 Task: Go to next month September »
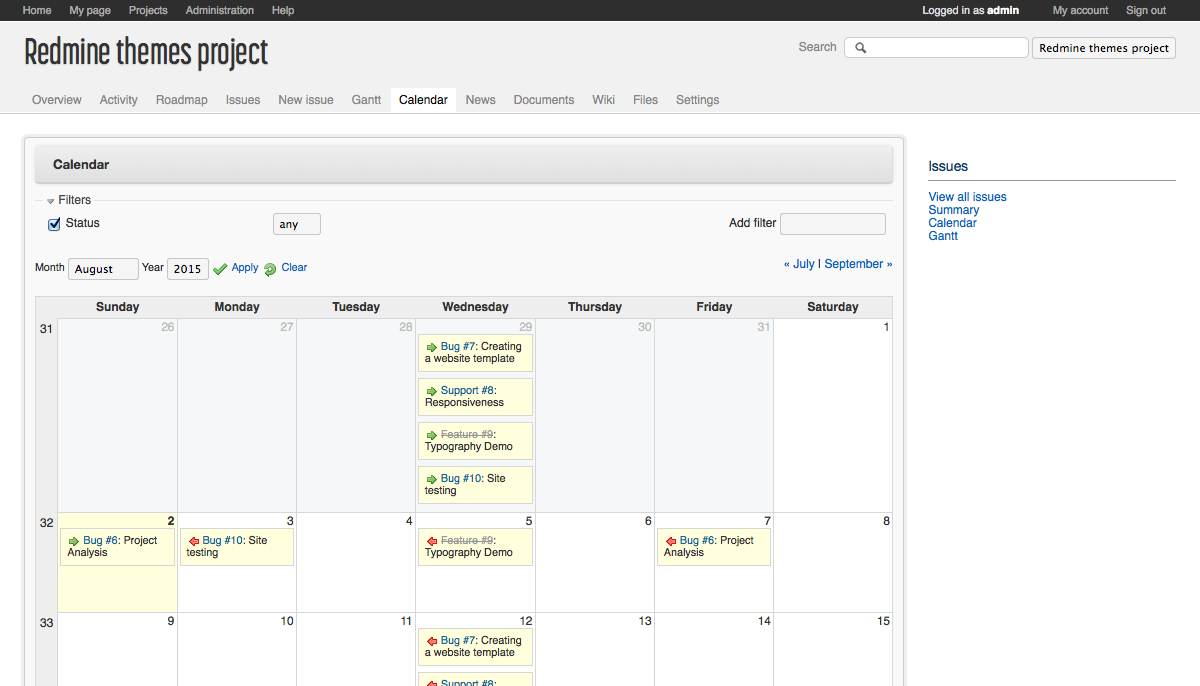(x=858, y=264)
